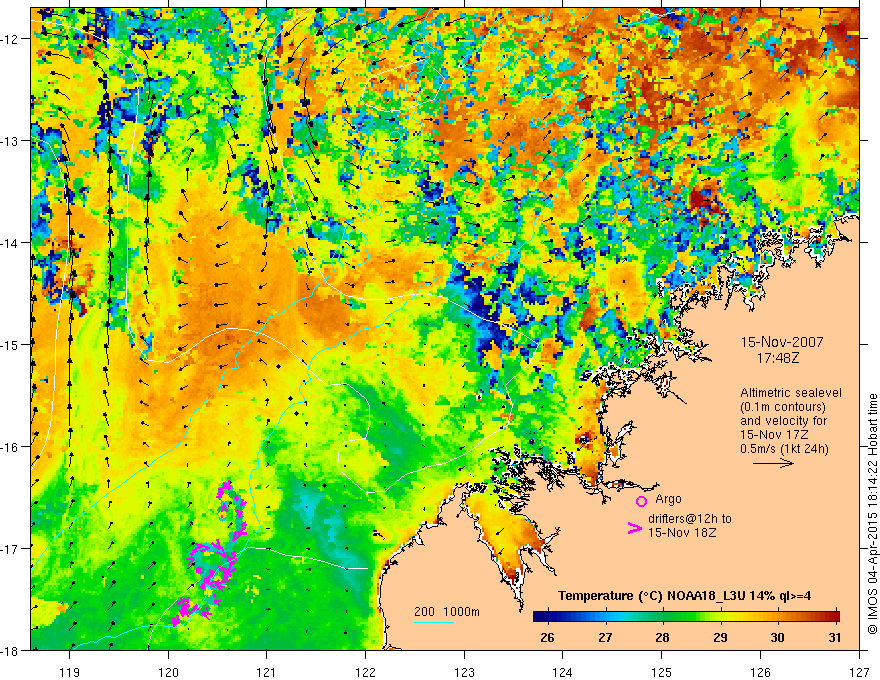Viewport: 880px width, 680px height.
Task: Click the 200 1000m depth contour label
Action: coord(447,612)
